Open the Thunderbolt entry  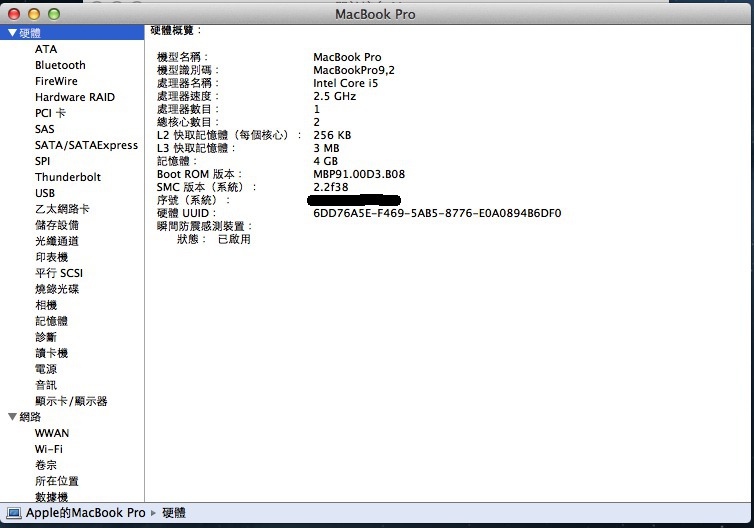coord(68,177)
